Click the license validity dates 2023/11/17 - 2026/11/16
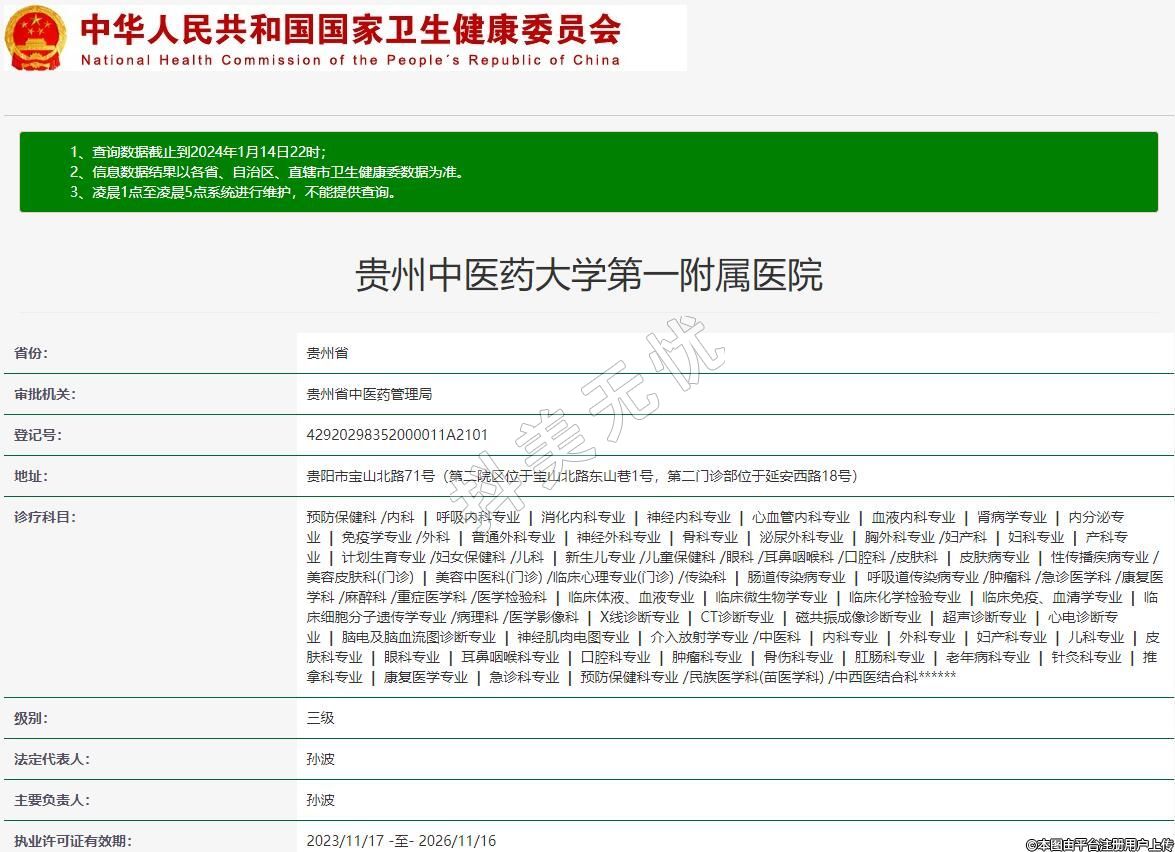The height and width of the screenshot is (852, 1175). [x=401, y=841]
